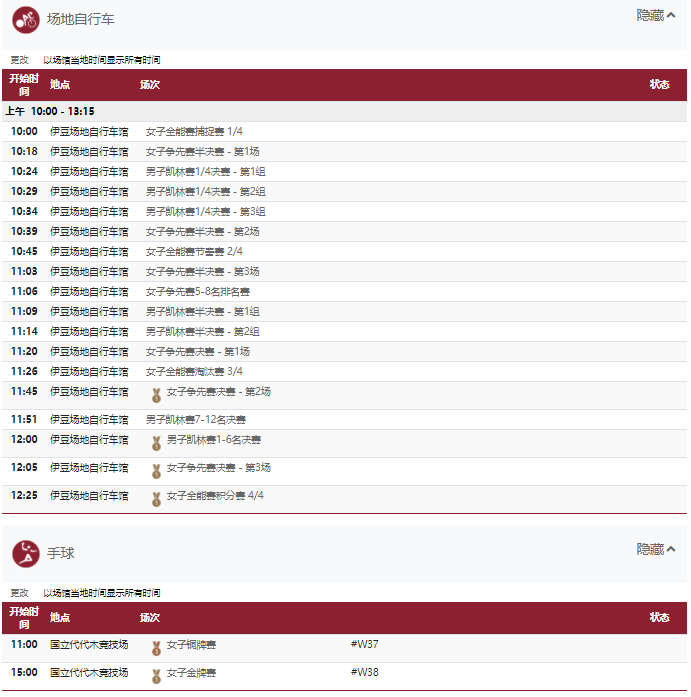Select event 男子凯林赛1/4决赛 - 第1组
691x697 pixels.
pyautogui.click(x=206, y=172)
